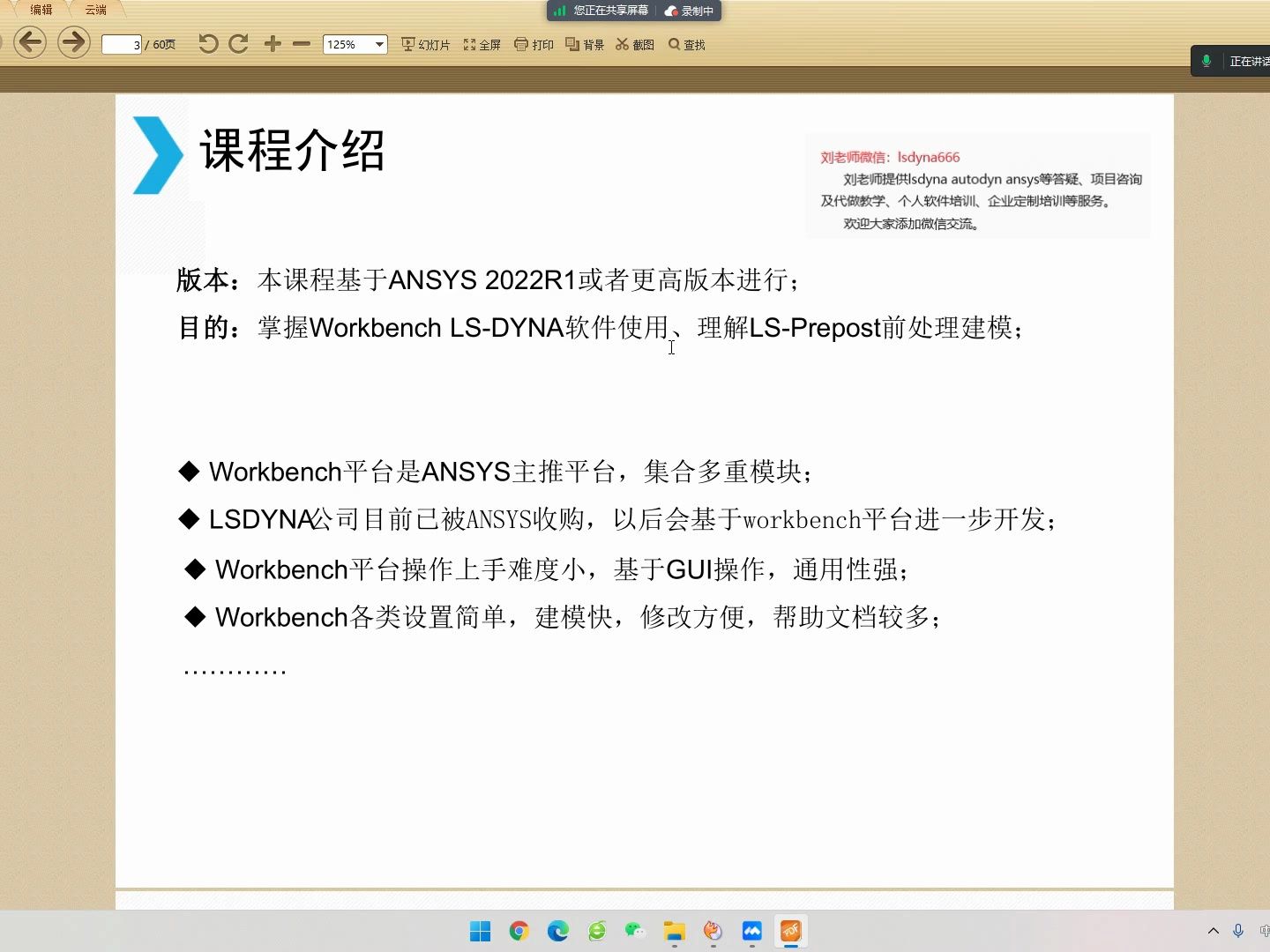
Task: Open 360 browser from taskbar
Action: tap(597, 931)
